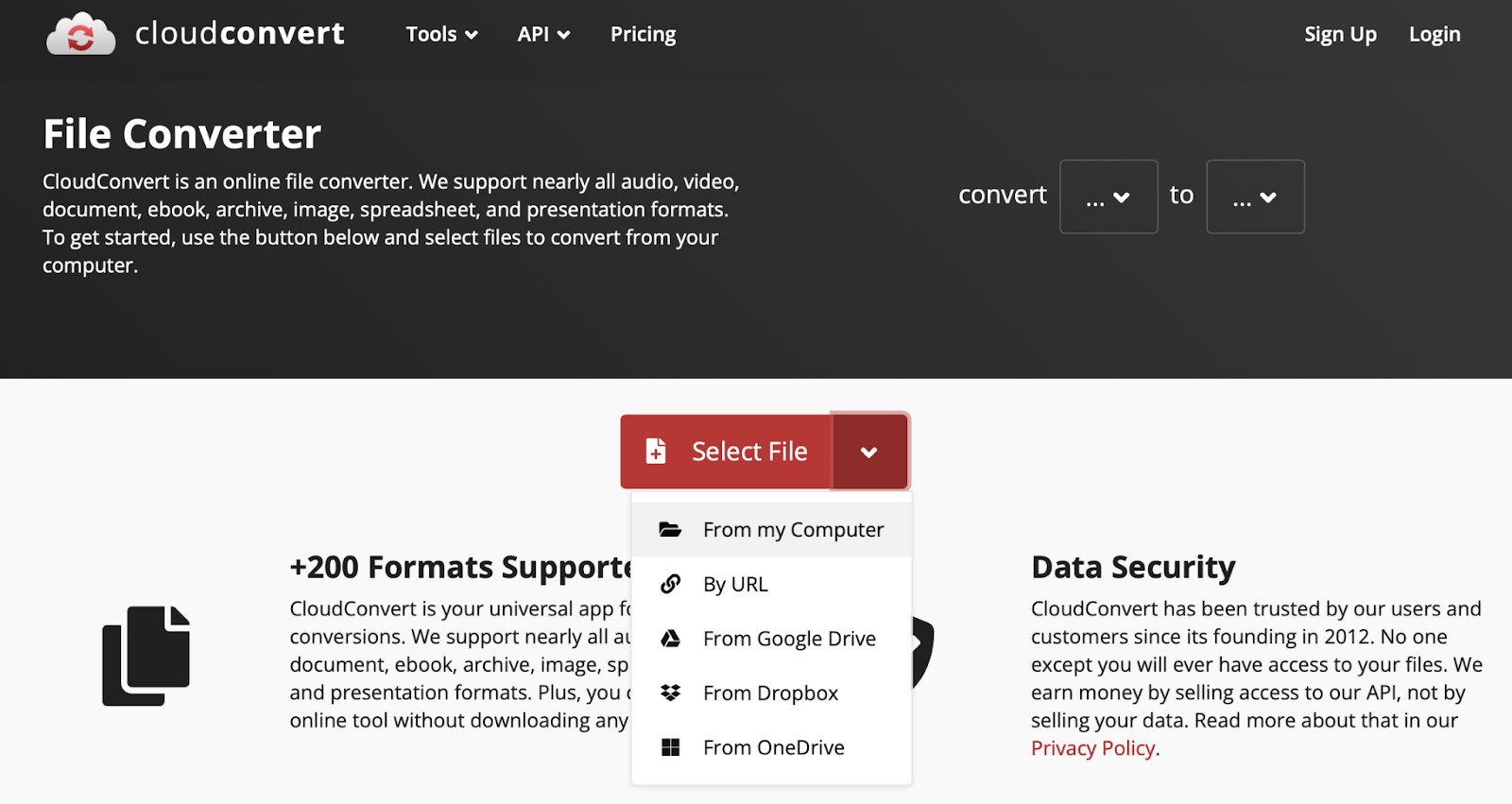The width and height of the screenshot is (1512, 804).
Task: Choose From Dropbox option
Action: pyautogui.click(x=771, y=693)
